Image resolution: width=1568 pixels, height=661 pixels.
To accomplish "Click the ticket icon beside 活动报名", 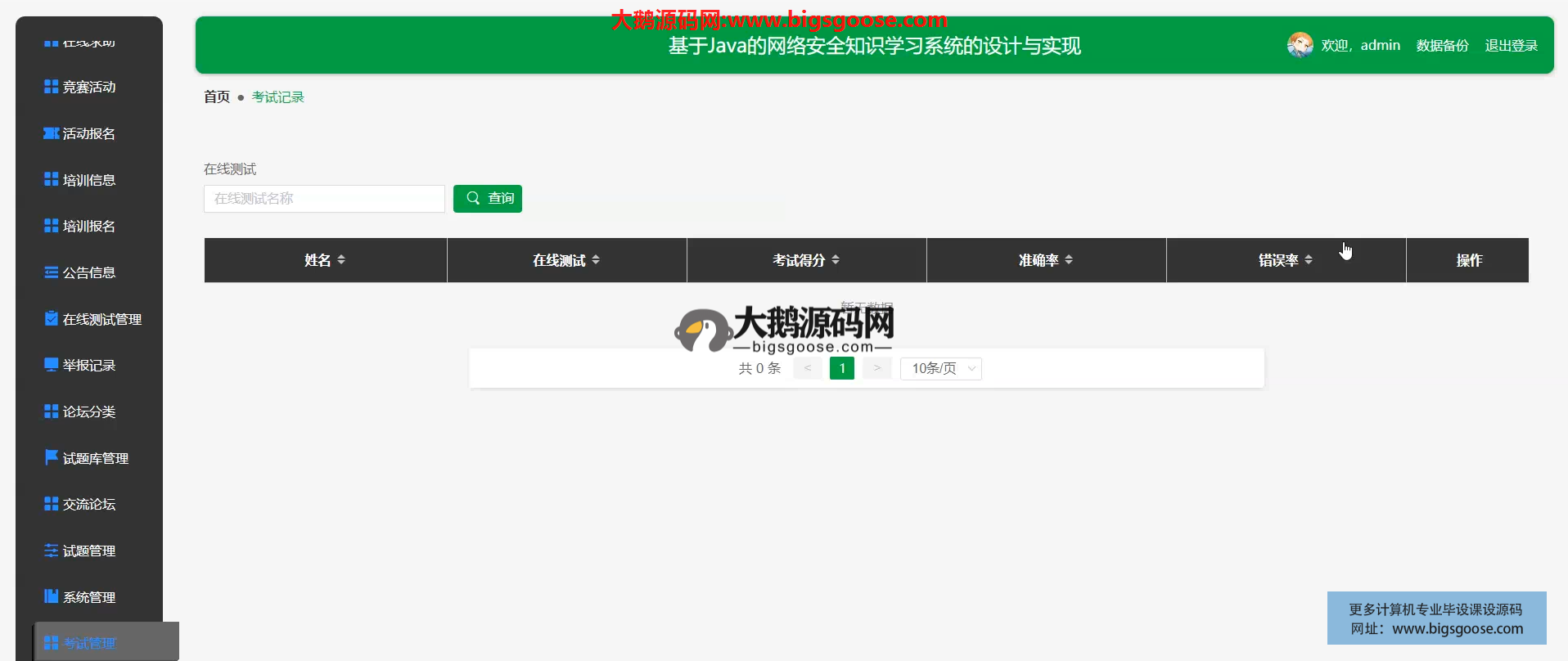I will click(51, 133).
